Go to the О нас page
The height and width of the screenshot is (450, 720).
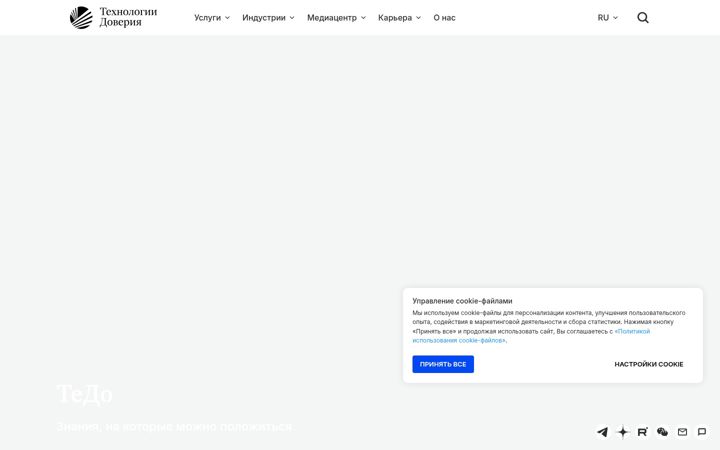444,18
